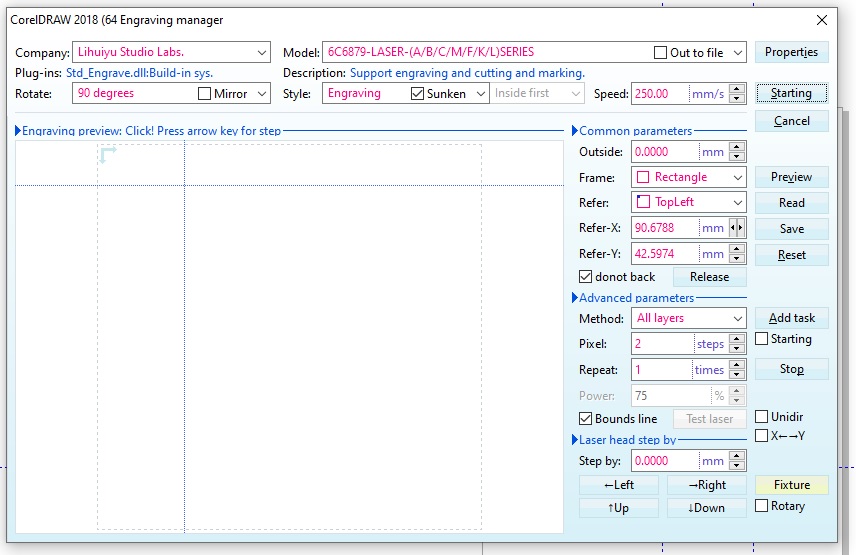This screenshot has height=555, width=856.
Task: Open the Model dropdown arrow
Action: [738, 52]
